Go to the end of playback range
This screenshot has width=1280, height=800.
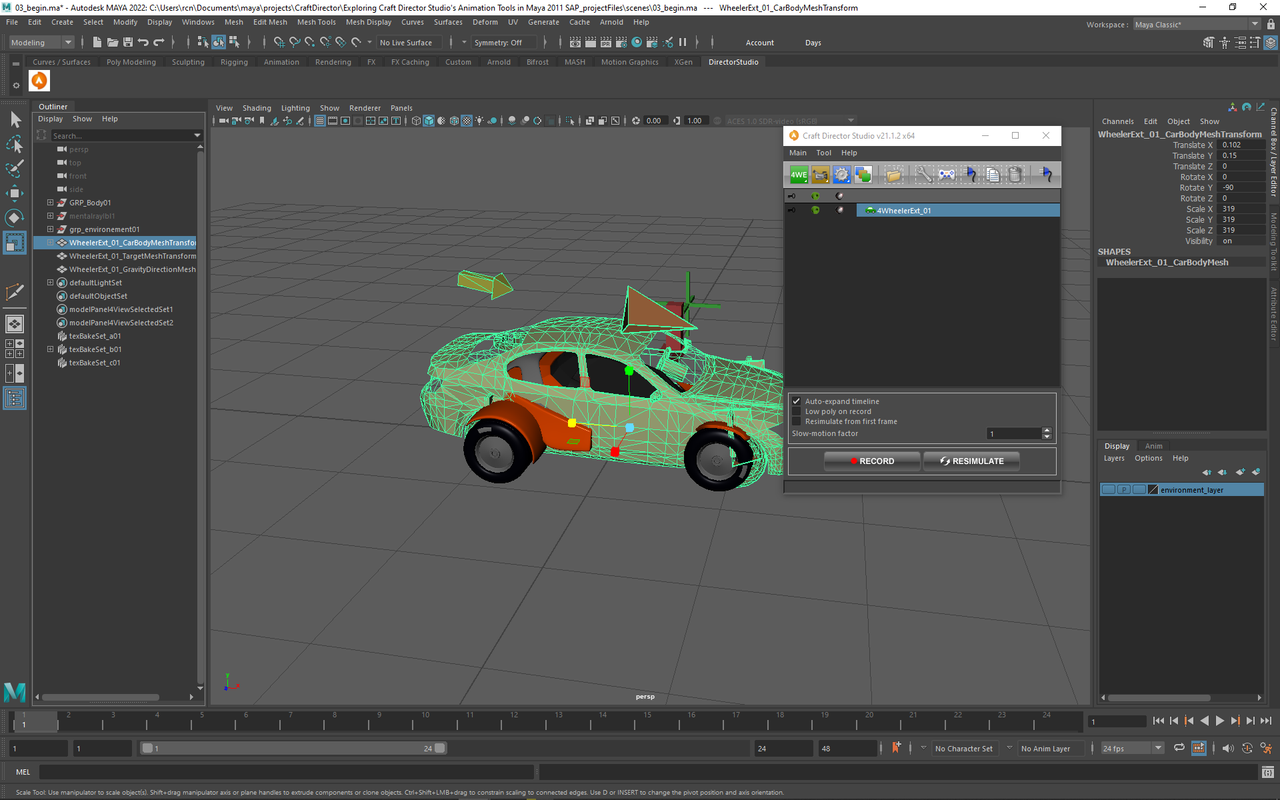(x=1266, y=720)
